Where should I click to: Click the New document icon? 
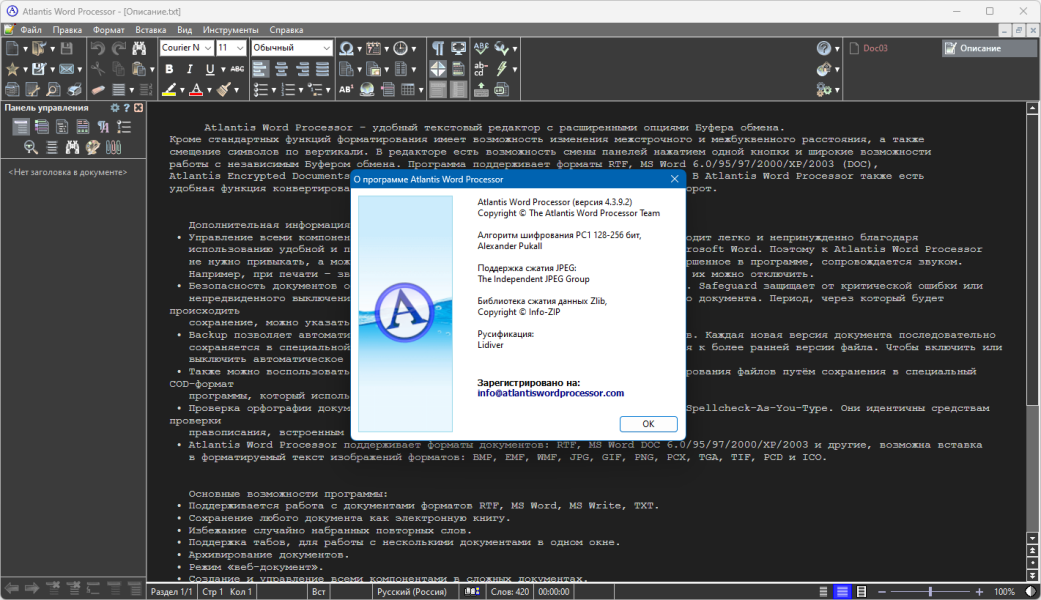click(x=12, y=48)
